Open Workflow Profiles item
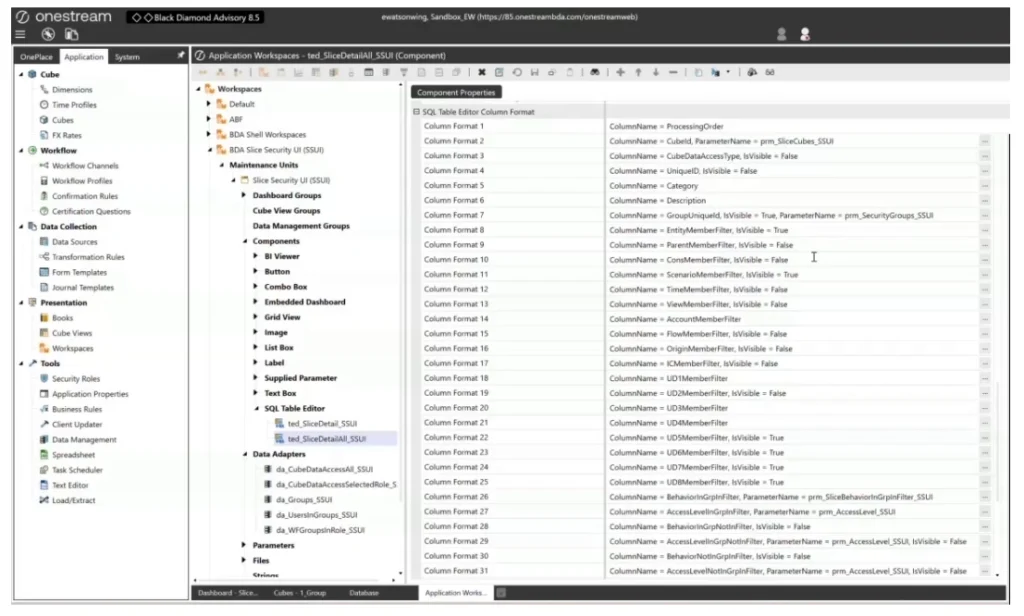 pyautogui.click(x=82, y=181)
